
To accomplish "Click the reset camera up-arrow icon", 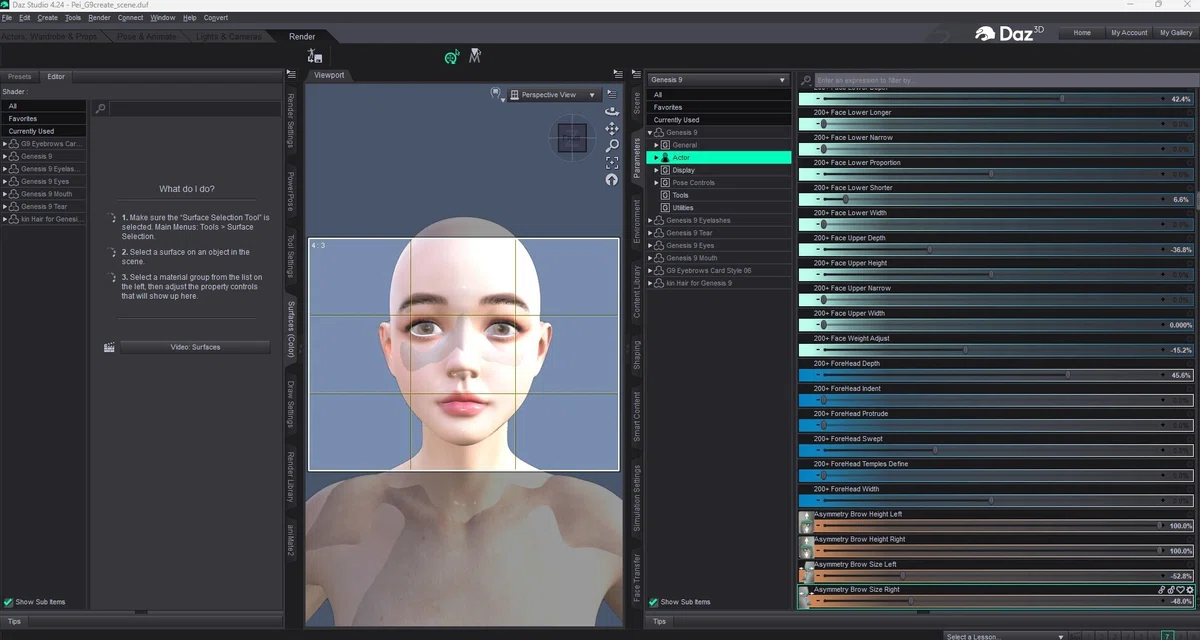I will tap(611, 180).
